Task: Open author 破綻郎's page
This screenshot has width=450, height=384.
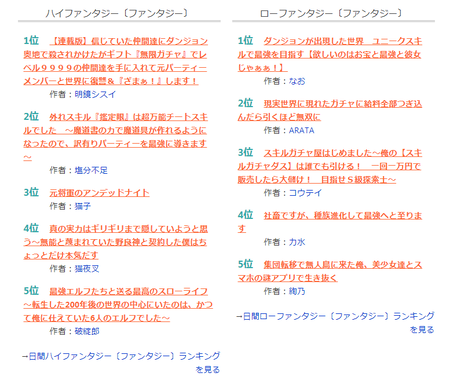Action: [x=87, y=331]
